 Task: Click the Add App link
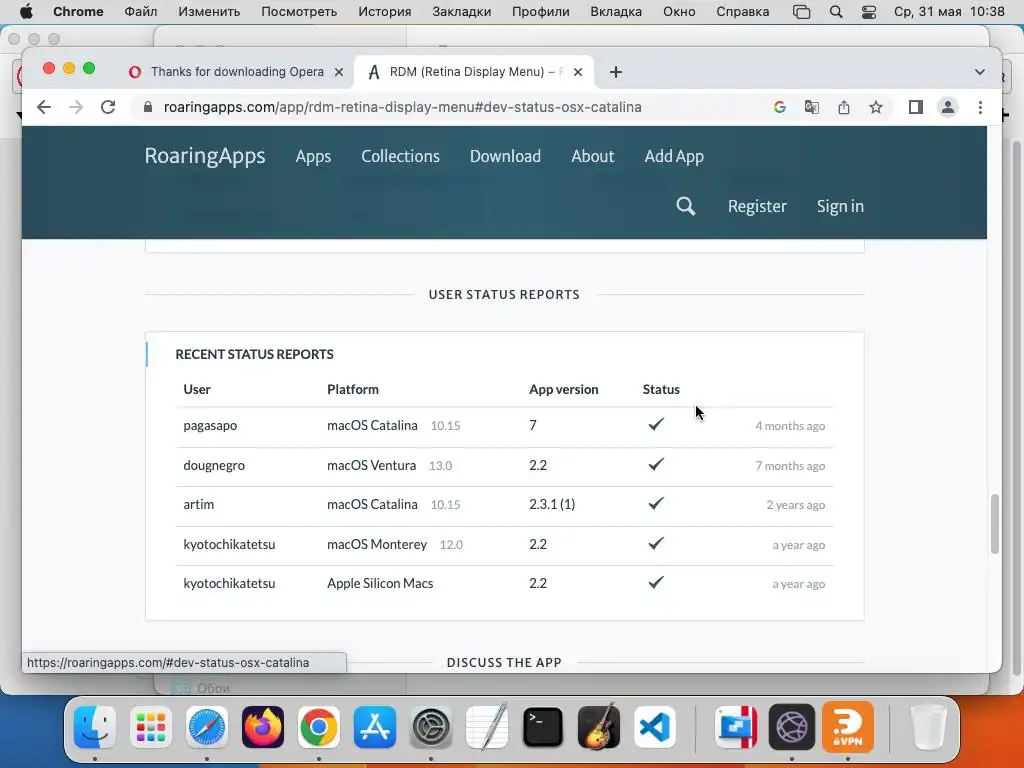click(674, 157)
